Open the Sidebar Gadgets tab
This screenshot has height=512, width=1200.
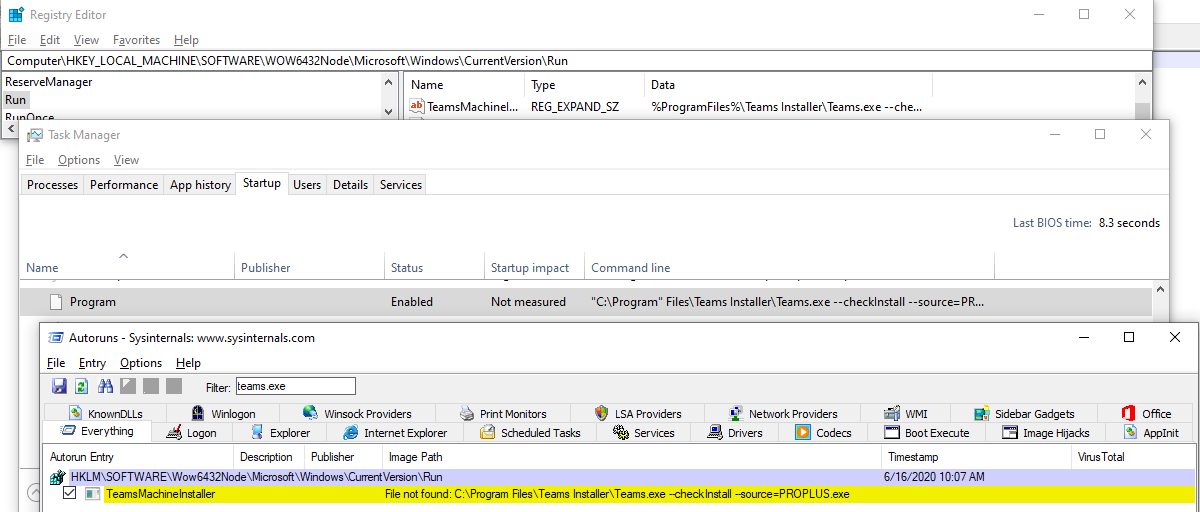[1023, 413]
